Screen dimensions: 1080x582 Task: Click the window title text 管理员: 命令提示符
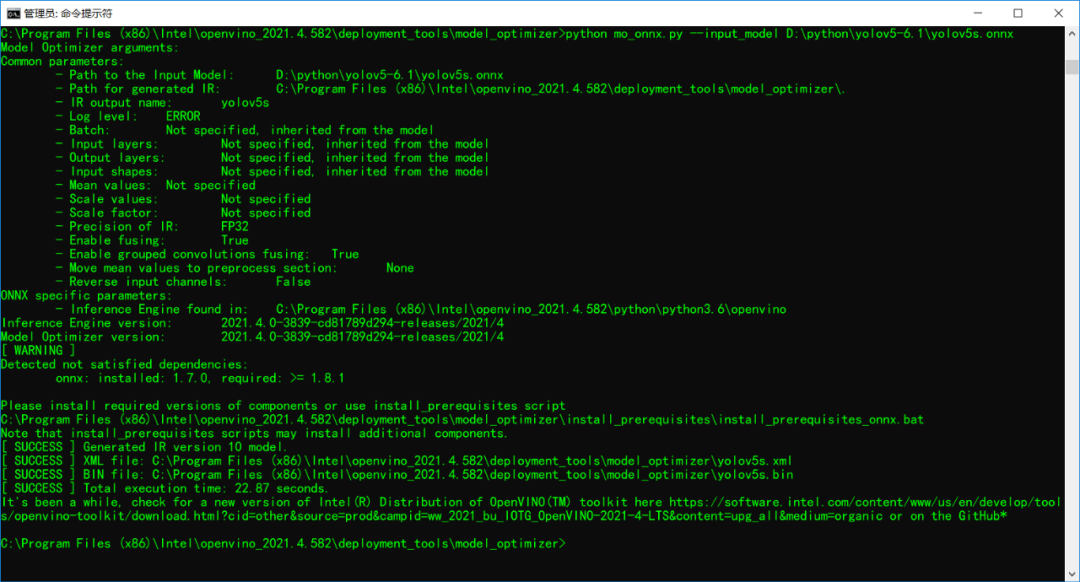(x=68, y=13)
